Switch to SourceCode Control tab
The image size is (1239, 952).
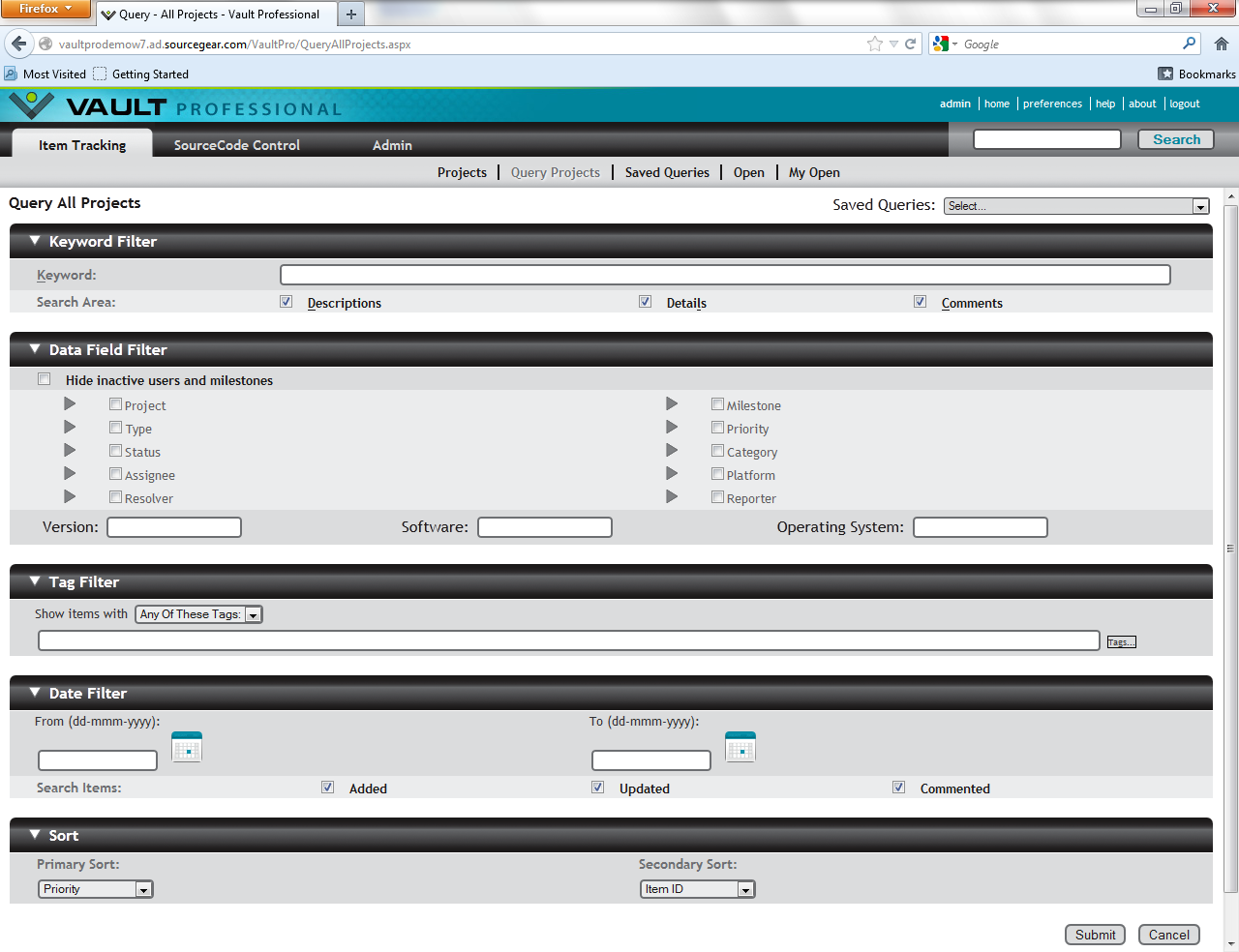237,145
